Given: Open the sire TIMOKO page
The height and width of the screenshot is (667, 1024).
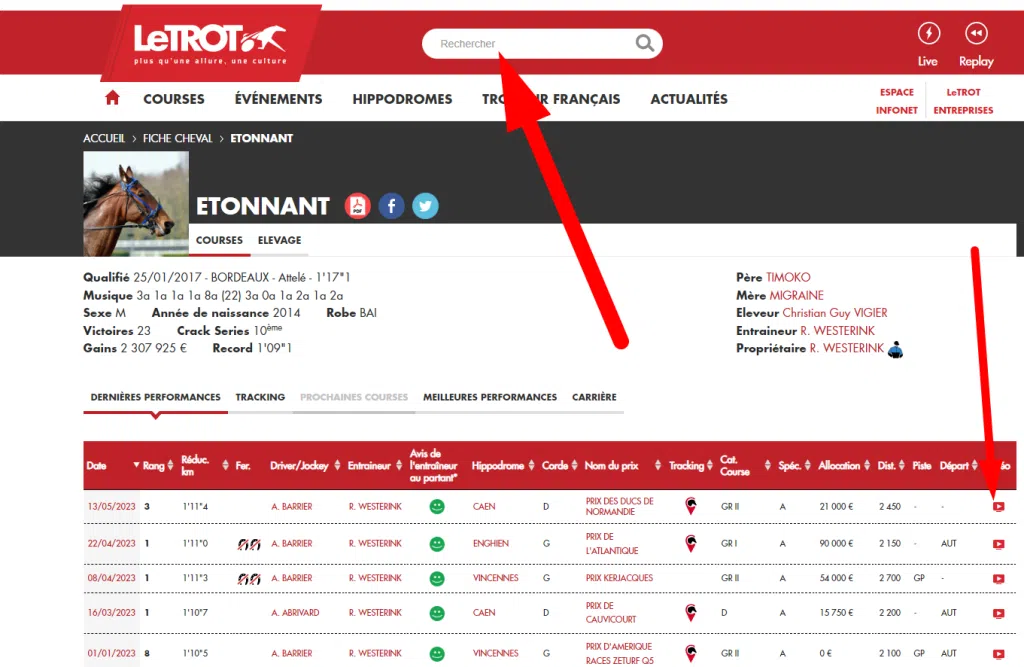Looking at the screenshot, I should point(788,278).
